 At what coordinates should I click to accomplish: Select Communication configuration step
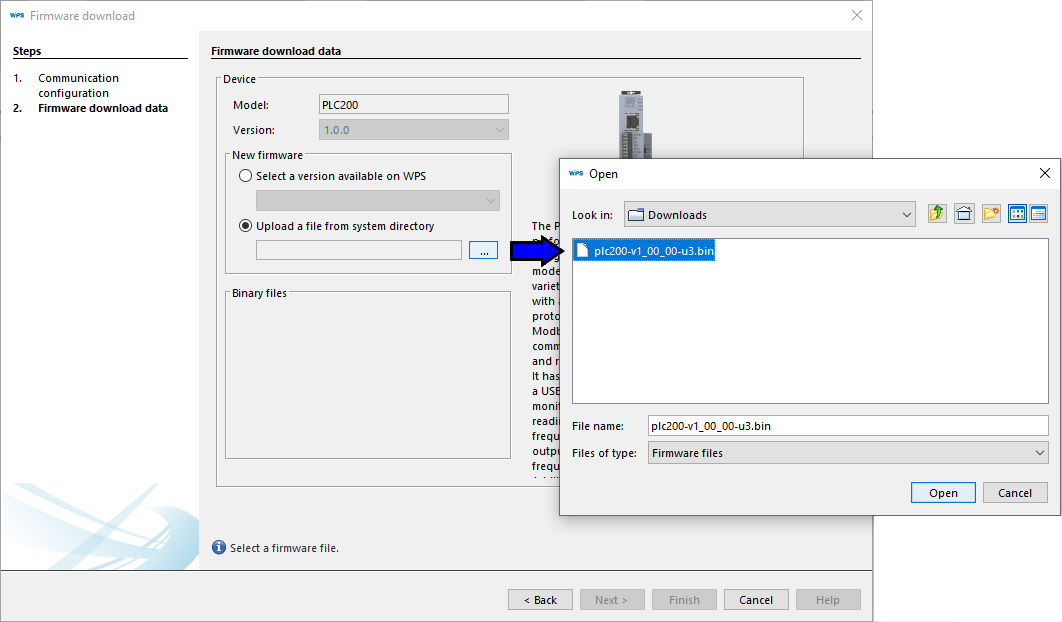point(78,85)
